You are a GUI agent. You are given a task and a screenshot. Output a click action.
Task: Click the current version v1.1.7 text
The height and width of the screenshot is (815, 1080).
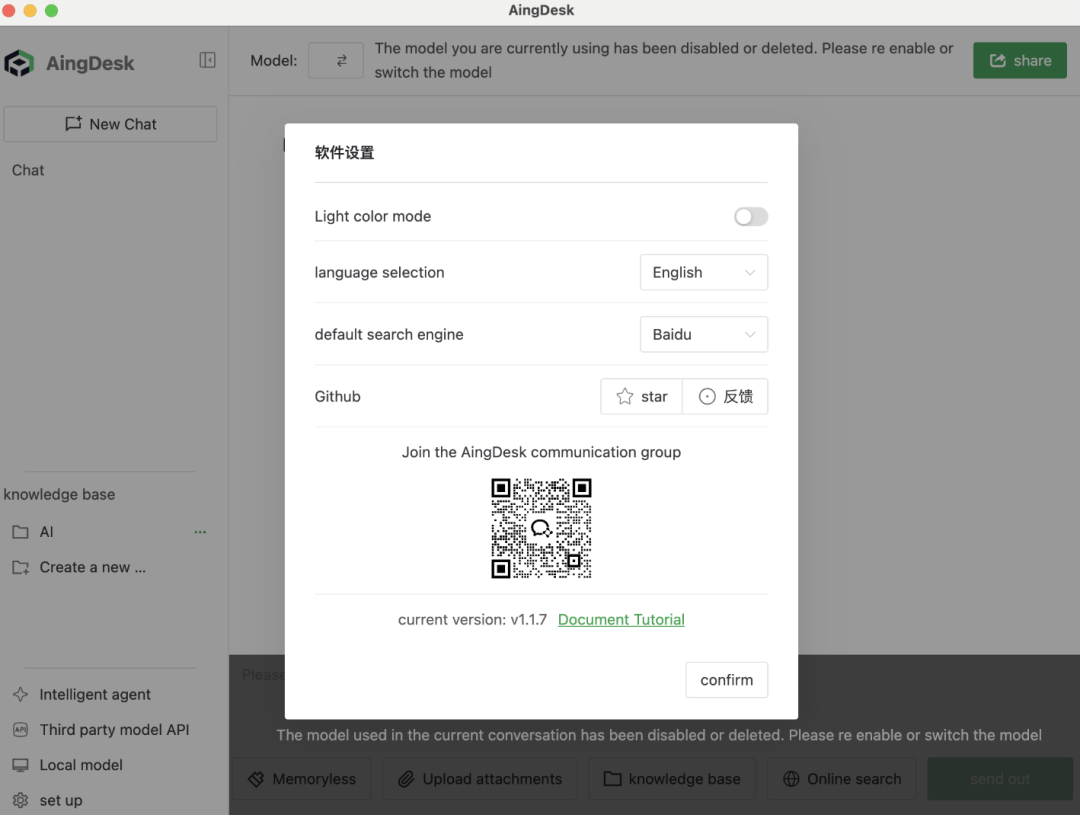[472, 619]
